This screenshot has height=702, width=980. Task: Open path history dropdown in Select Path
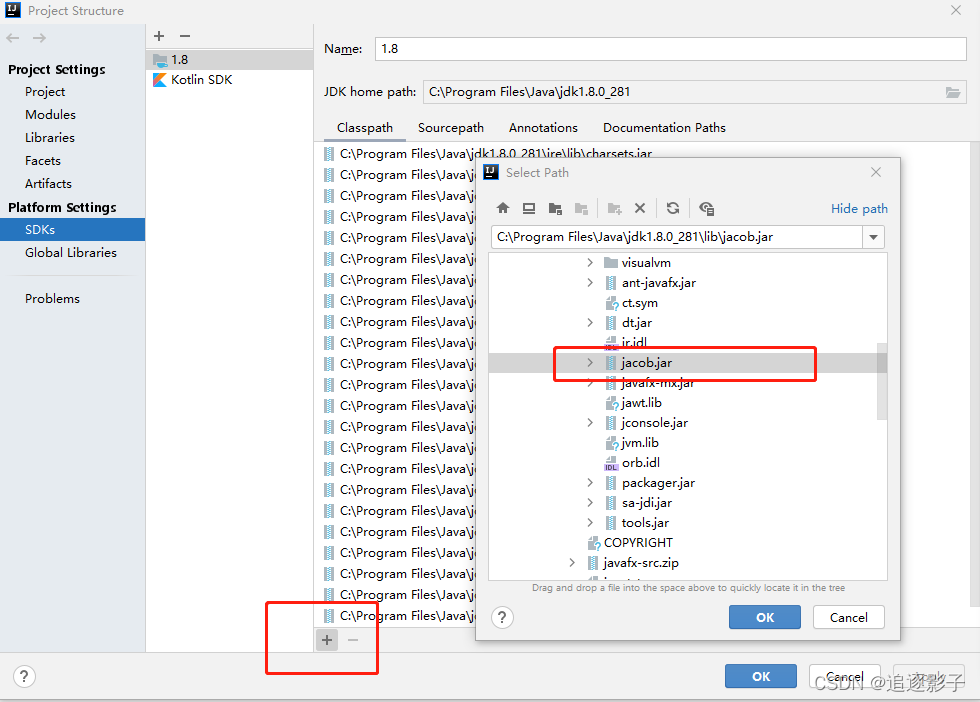[874, 237]
